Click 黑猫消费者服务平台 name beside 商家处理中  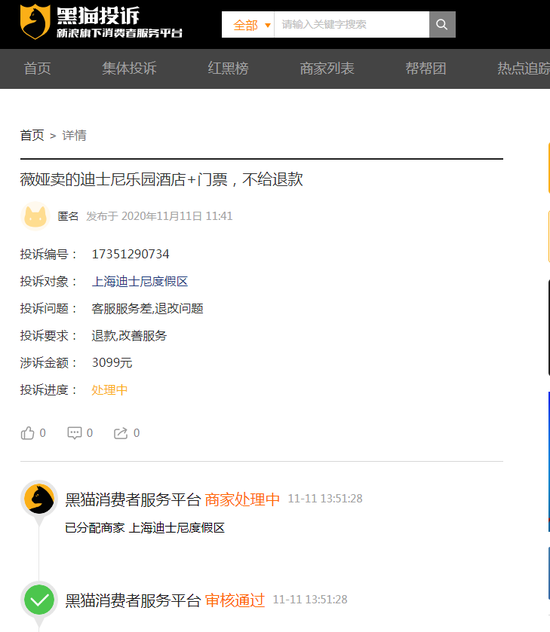click(133, 500)
